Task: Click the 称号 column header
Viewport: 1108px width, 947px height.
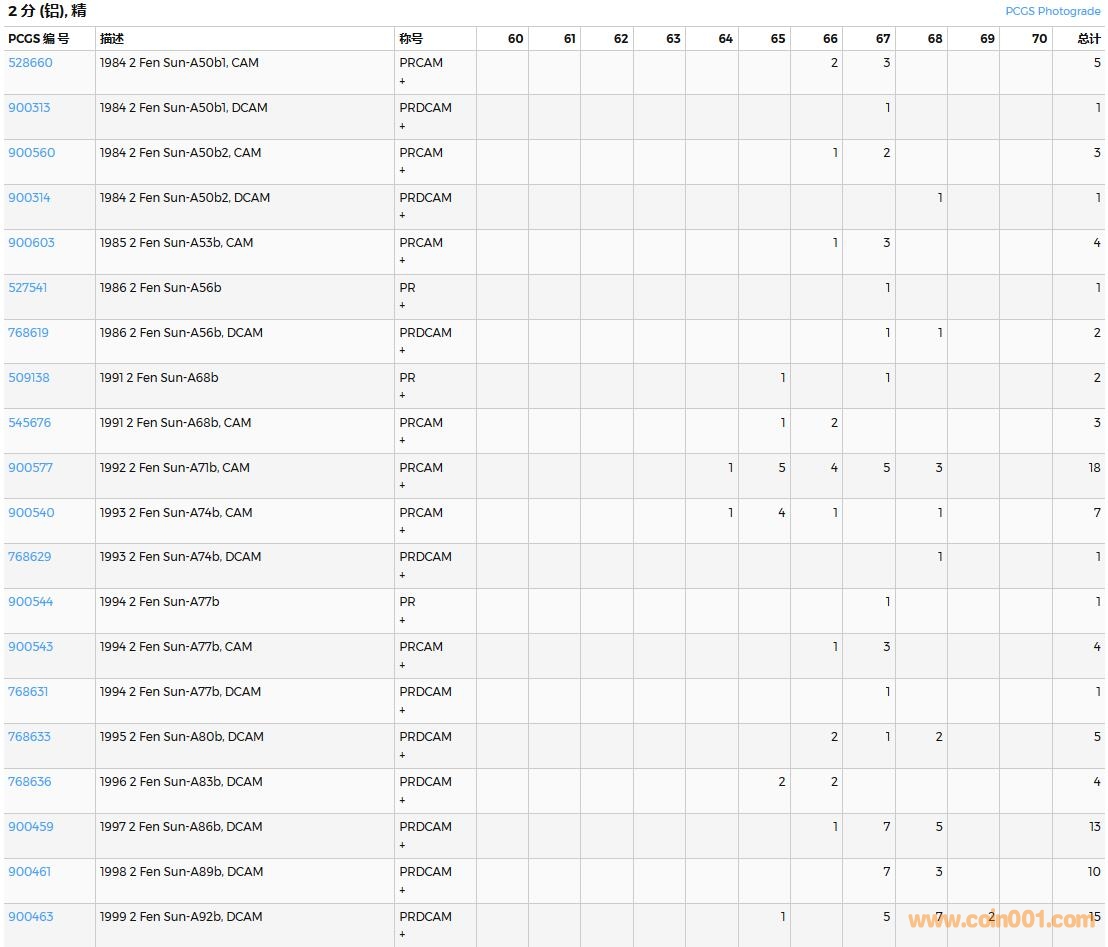Action: pyautogui.click(x=411, y=39)
